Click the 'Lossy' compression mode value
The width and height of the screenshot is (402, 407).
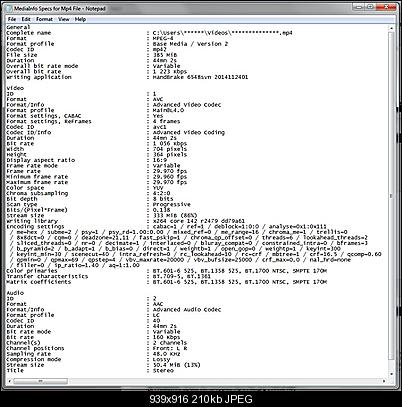[161, 360]
